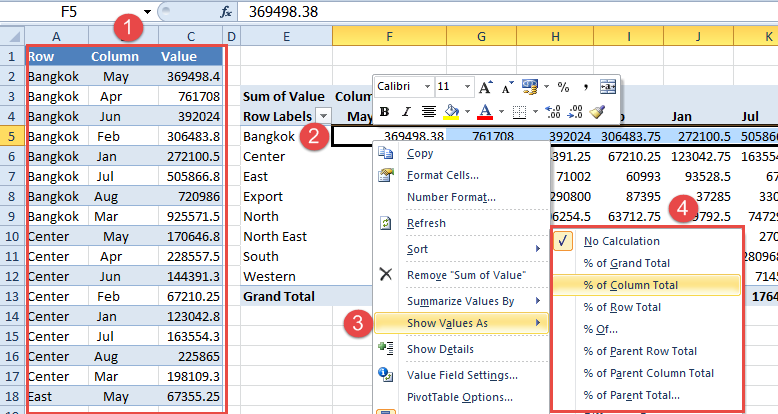Apply the yellow fill color swatch
This screenshot has height=414, width=778.
[451, 111]
